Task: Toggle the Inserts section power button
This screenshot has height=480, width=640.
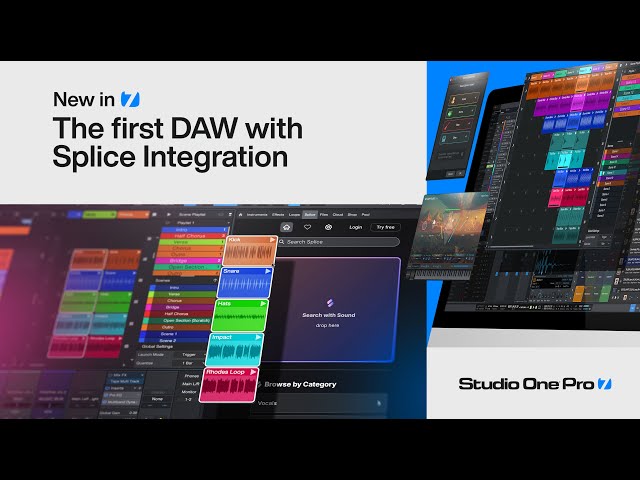Action: (x=107, y=388)
